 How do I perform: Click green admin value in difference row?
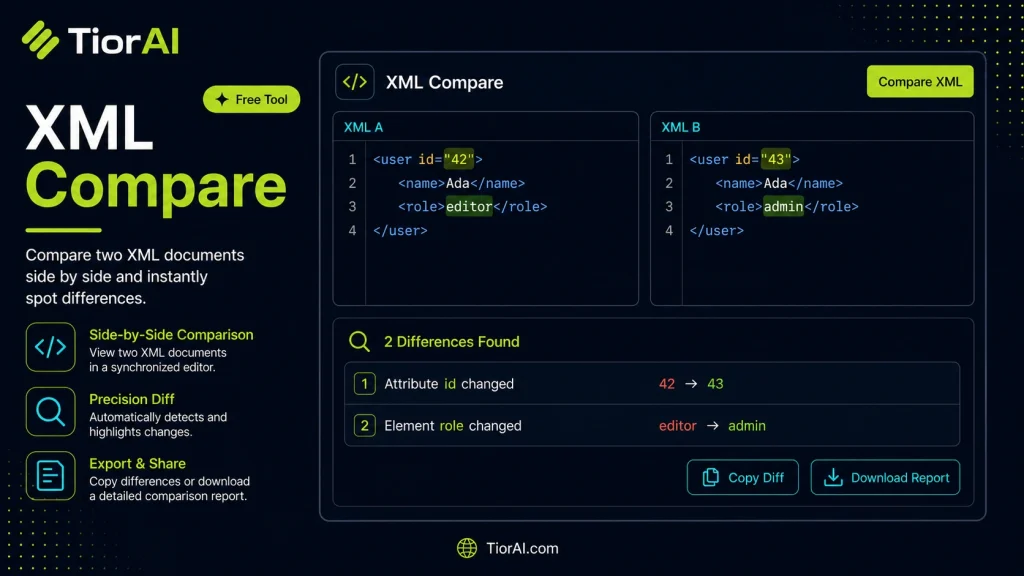746,426
